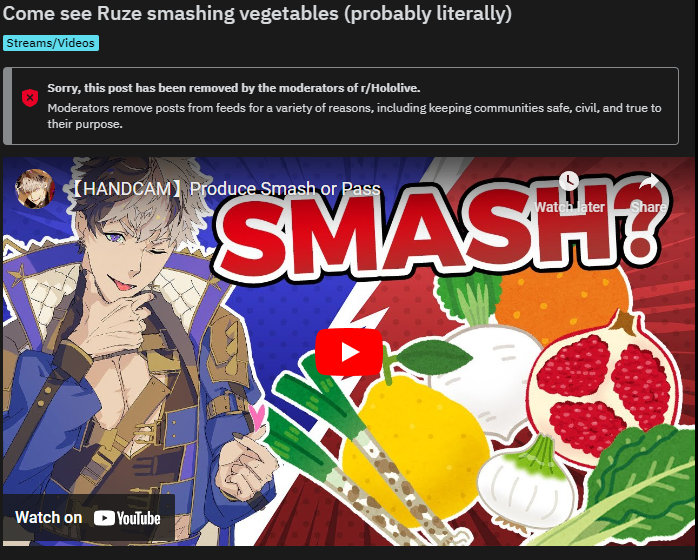Click the red shield removal icon
698x560 pixels.
click(x=30, y=97)
